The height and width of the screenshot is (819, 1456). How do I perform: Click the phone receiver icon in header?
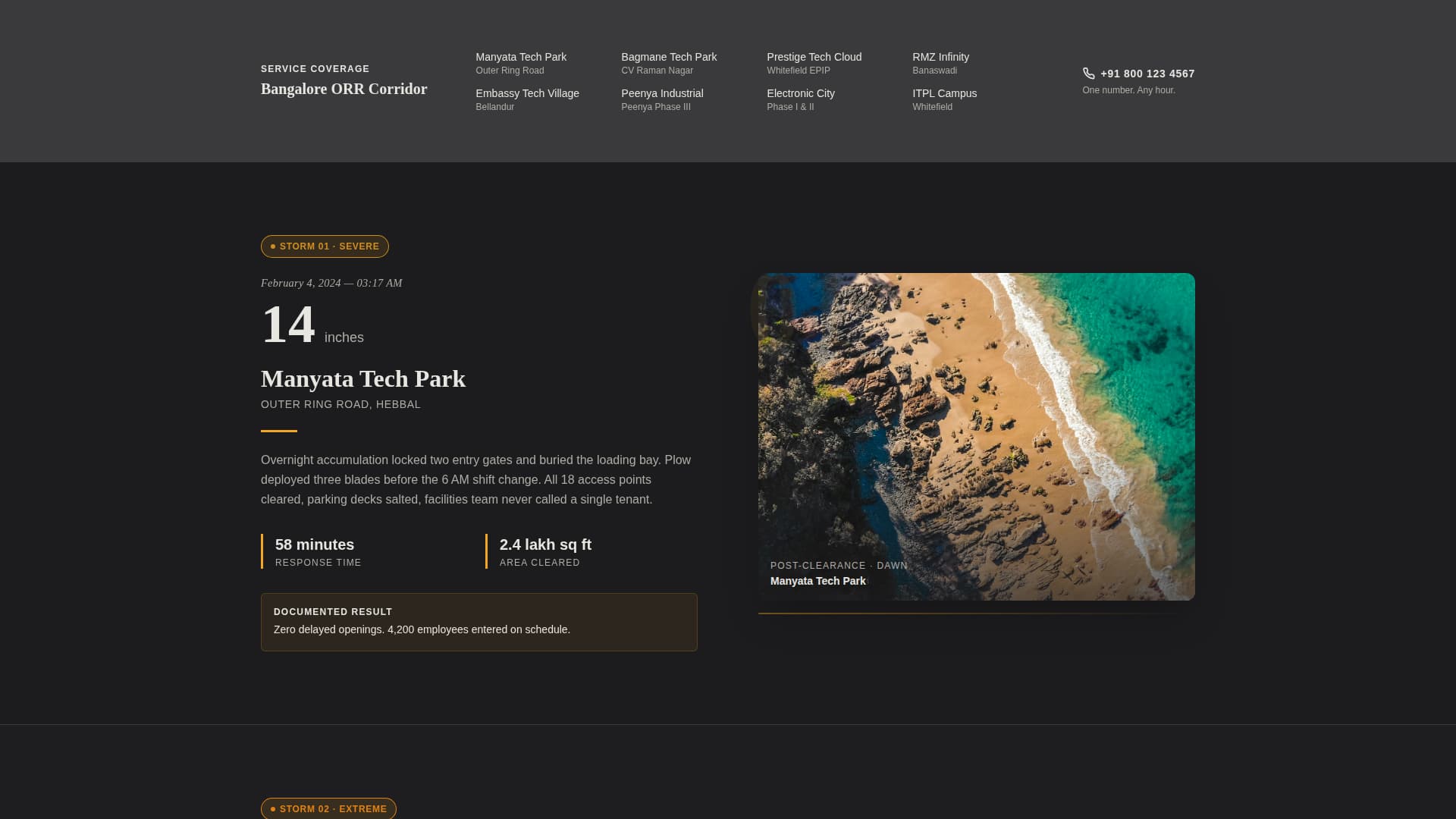(x=1088, y=74)
